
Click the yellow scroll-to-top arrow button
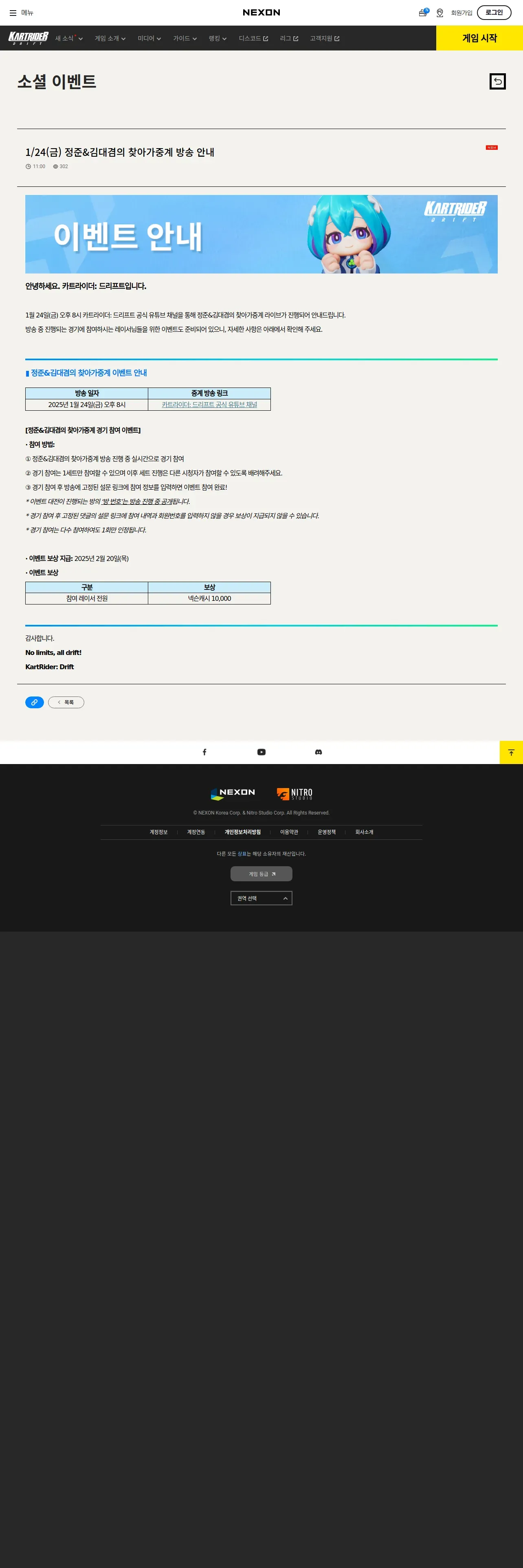[511, 752]
